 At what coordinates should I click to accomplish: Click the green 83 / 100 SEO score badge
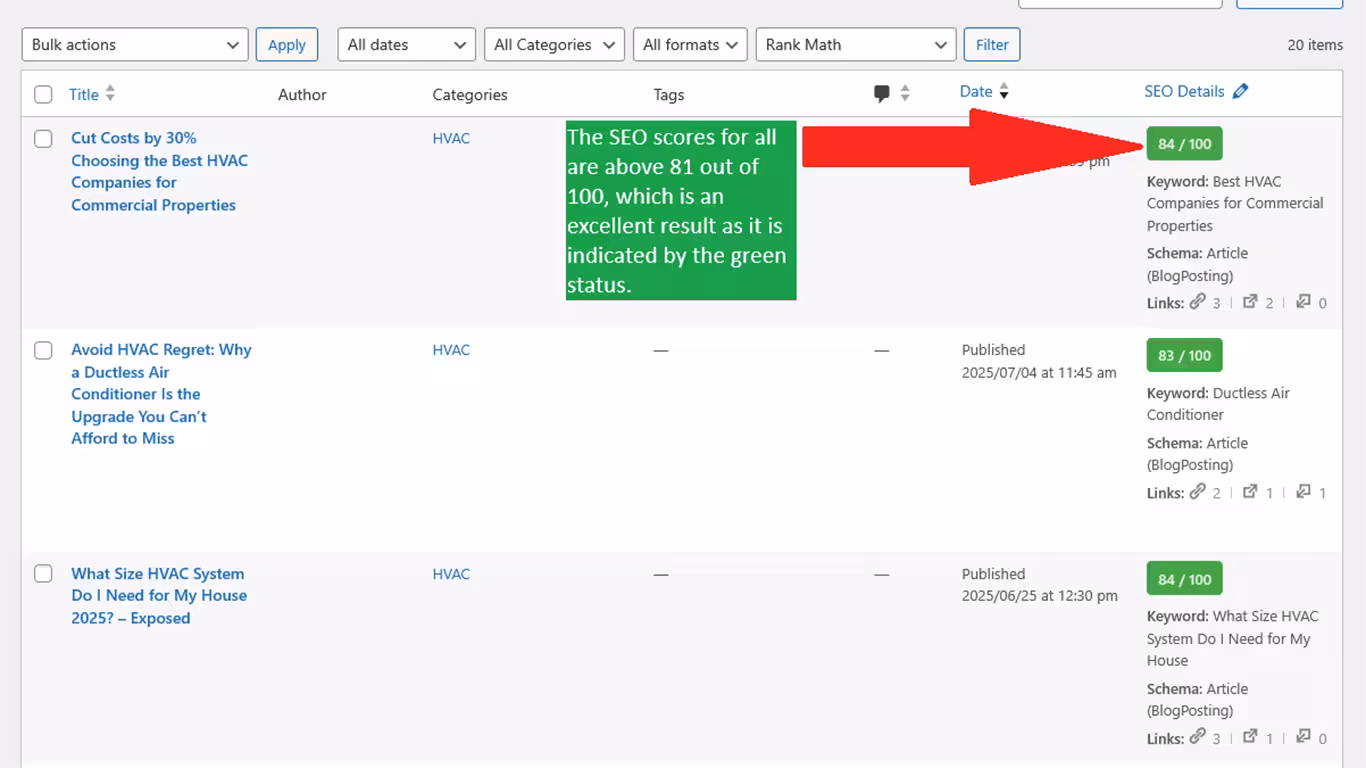tap(1184, 356)
